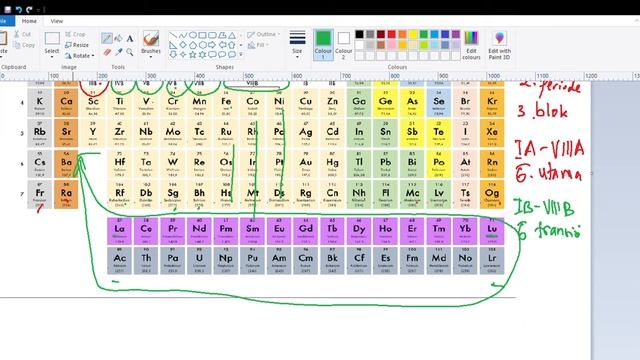Choose the Oval callout shape
This screenshot has width=640, height=360.
tap(222, 54)
